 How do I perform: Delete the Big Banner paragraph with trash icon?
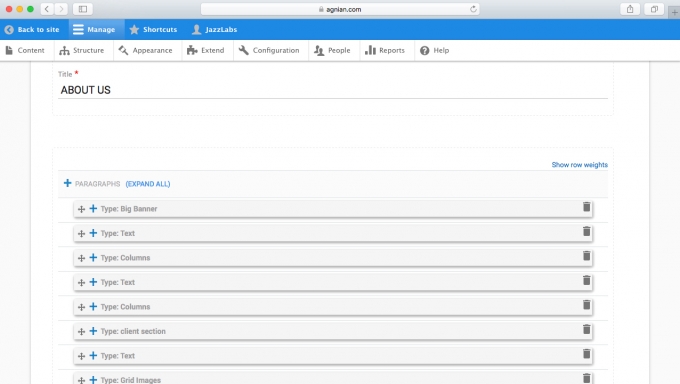click(586, 207)
